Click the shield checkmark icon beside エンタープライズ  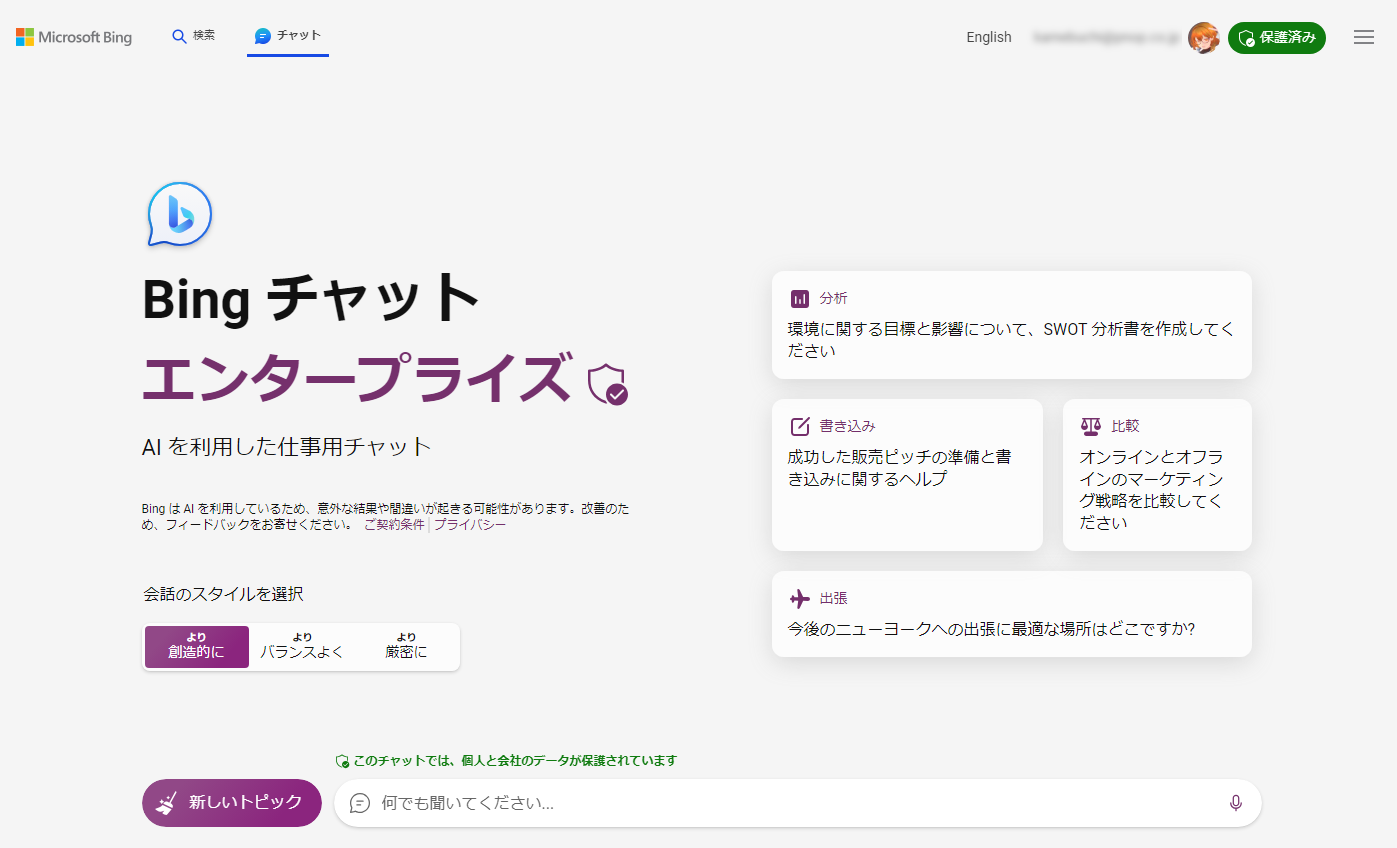607,384
